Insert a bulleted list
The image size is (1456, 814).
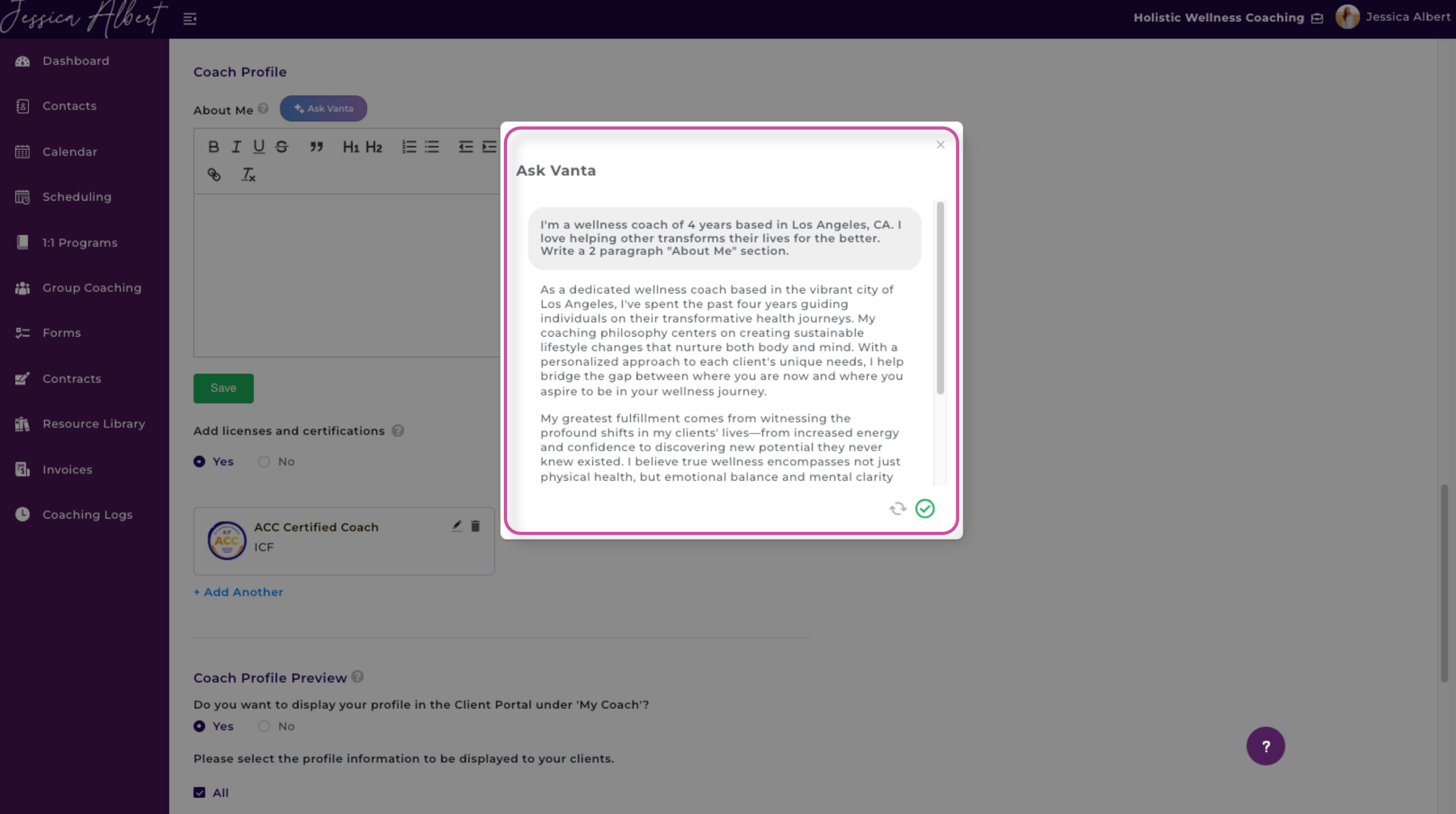pos(432,147)
